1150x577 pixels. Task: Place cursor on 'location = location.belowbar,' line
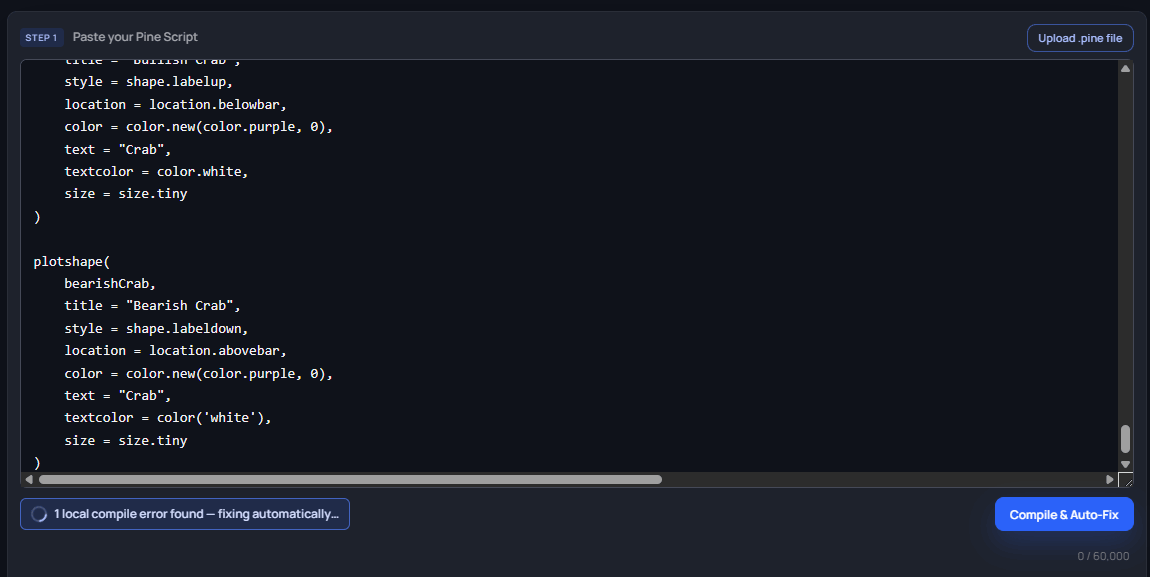[x=175, y=105]
